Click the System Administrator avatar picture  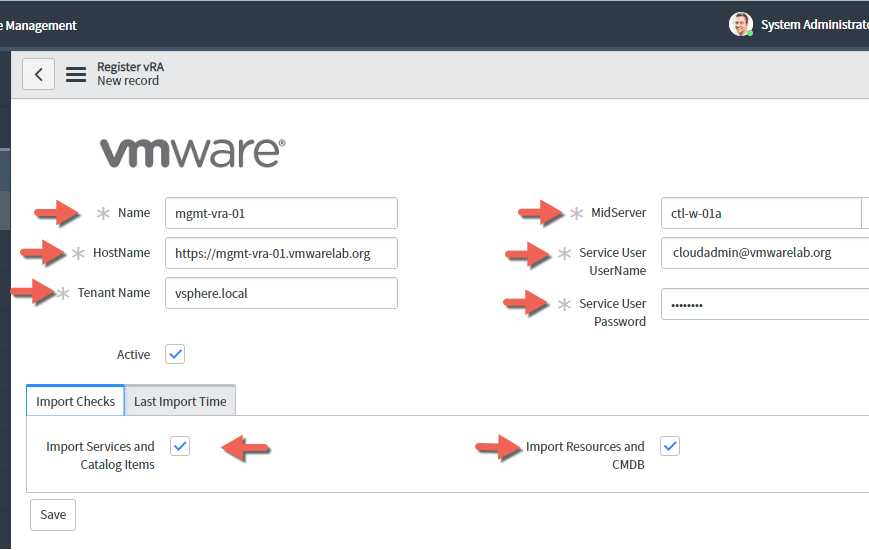pos(740,24)
